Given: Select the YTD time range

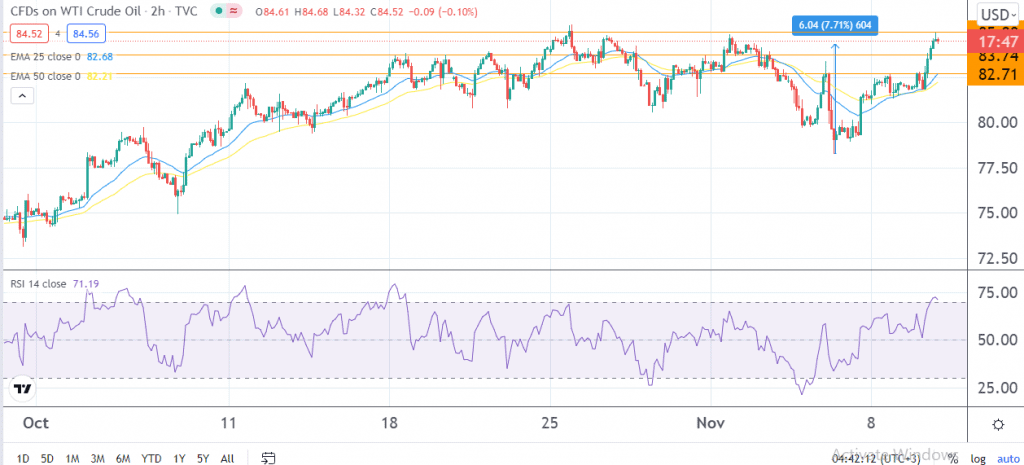Looking at the screenshot, I should (152, 458).
